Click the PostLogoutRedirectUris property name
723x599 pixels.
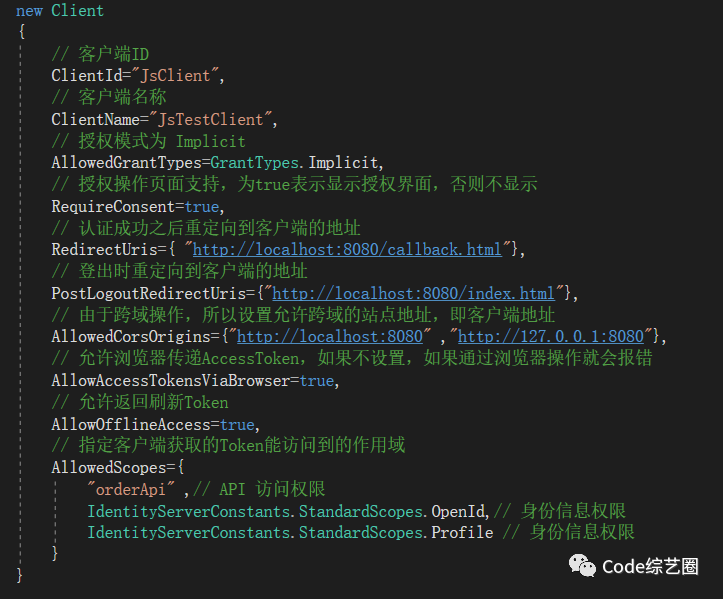click(149, 293)
